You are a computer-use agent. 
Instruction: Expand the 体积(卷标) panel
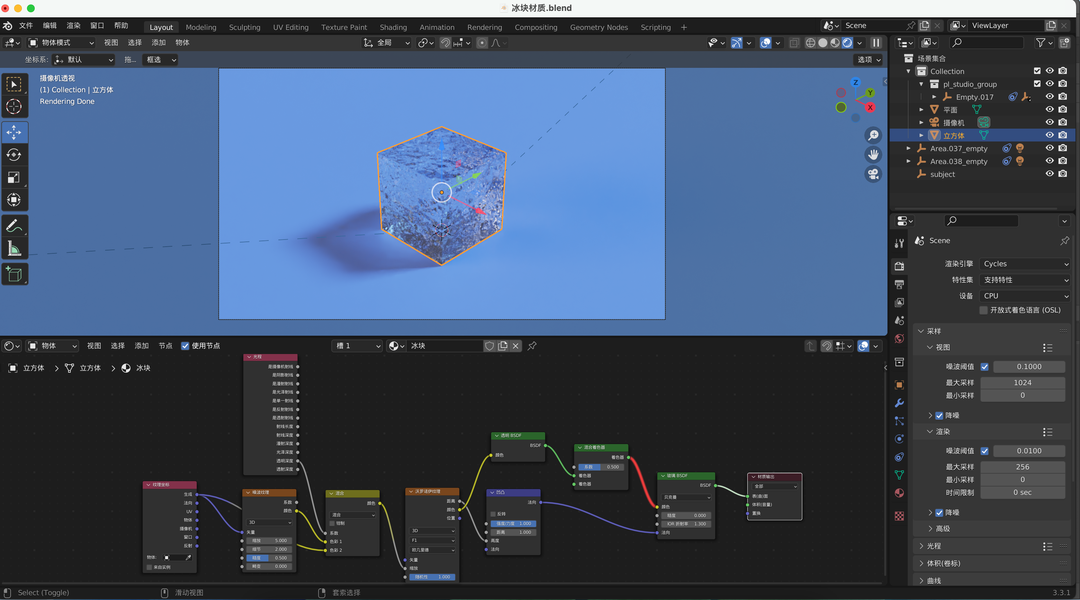(943, 563)
